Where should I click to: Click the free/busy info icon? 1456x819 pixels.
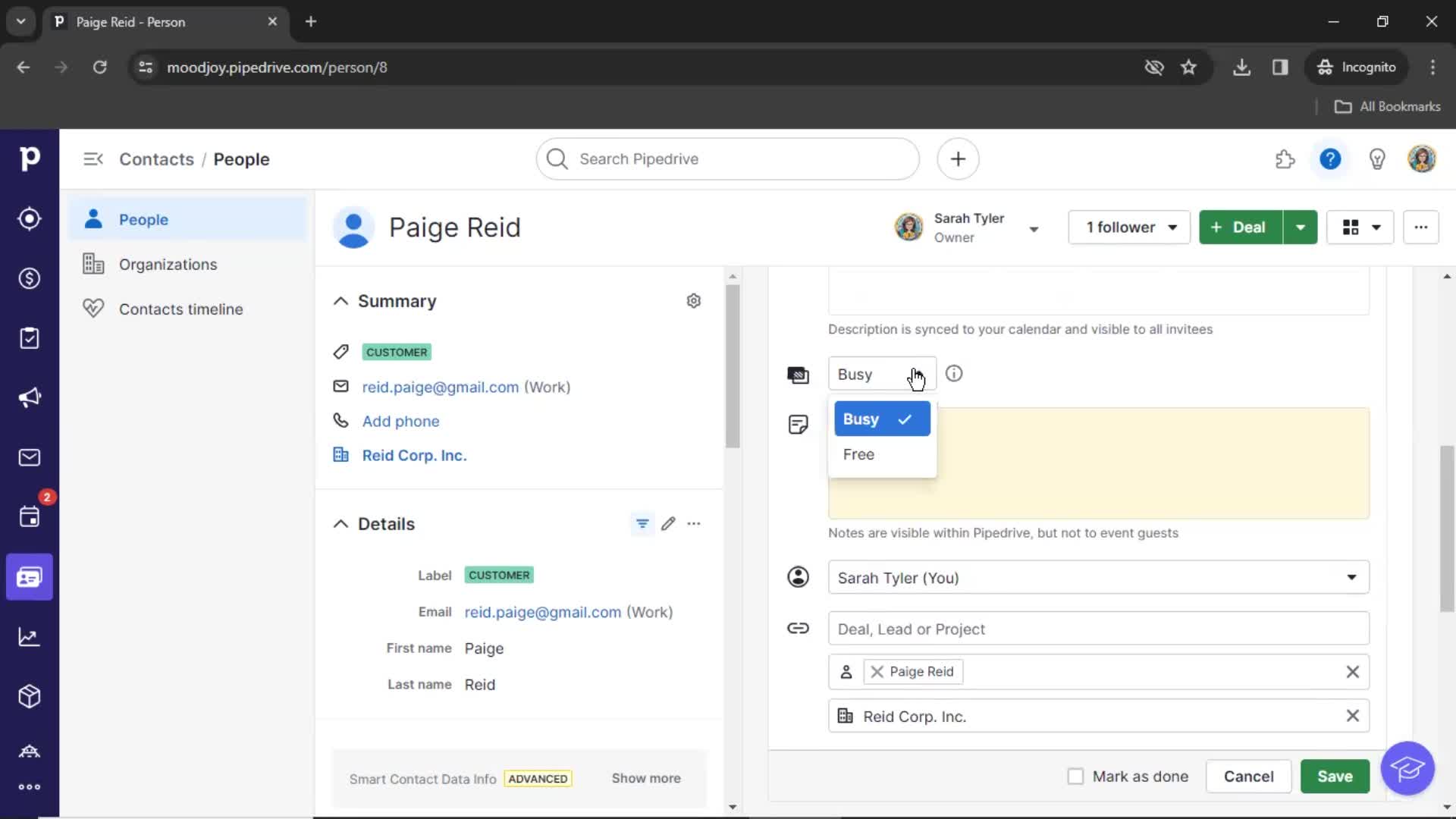(x=954, y=374)
